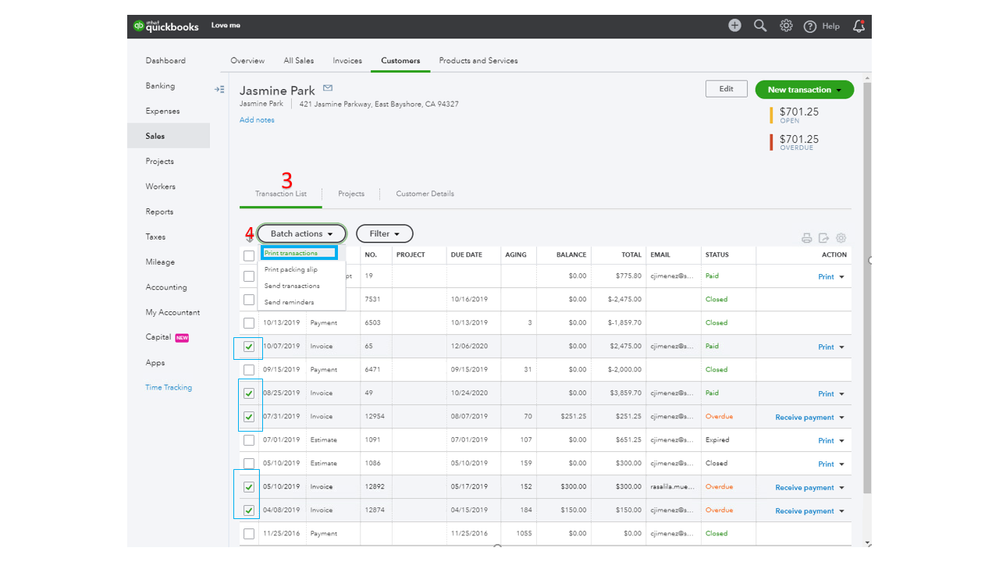
Task: Click the Add notes link
Action: tap(257, 120)
